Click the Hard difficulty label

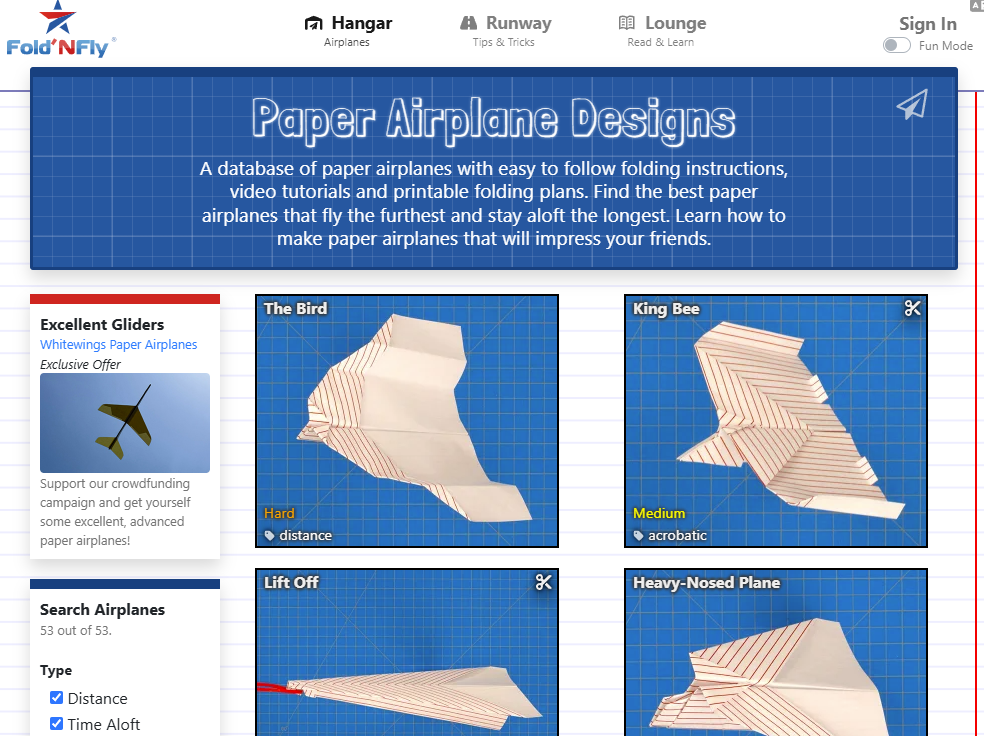point(279,513)
